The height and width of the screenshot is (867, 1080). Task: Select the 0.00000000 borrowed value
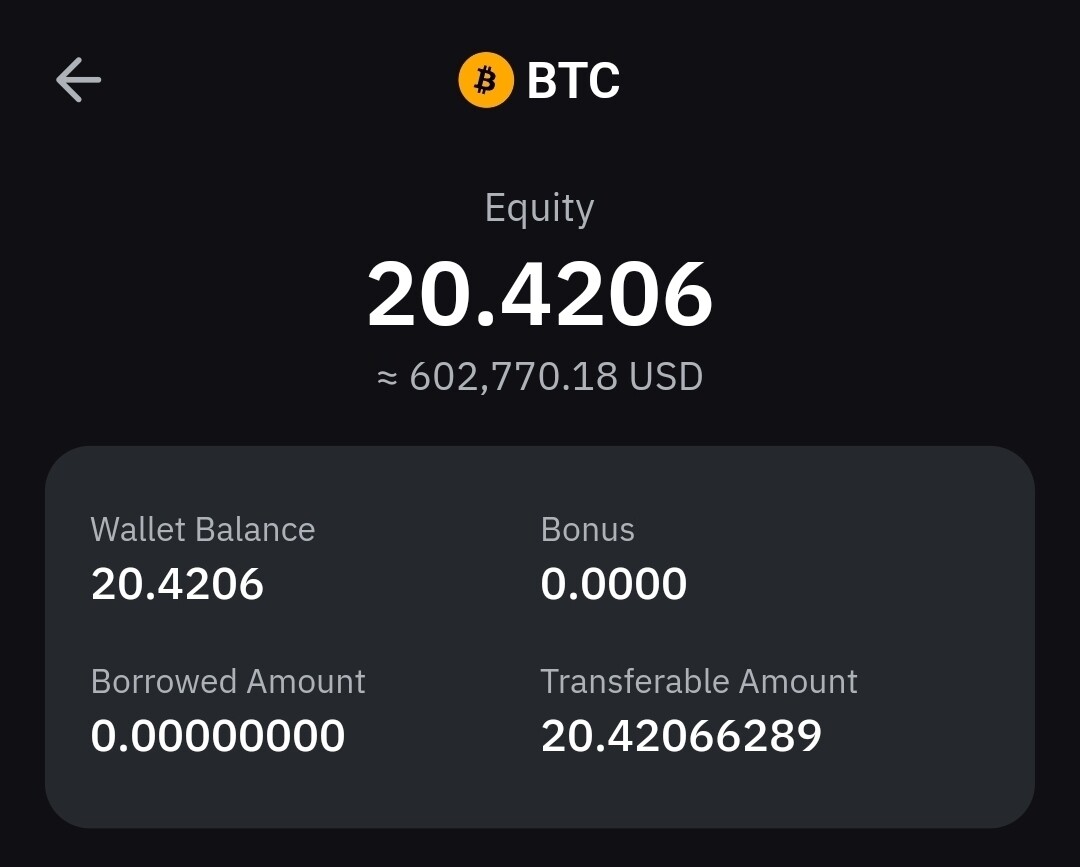pos(217,736)
